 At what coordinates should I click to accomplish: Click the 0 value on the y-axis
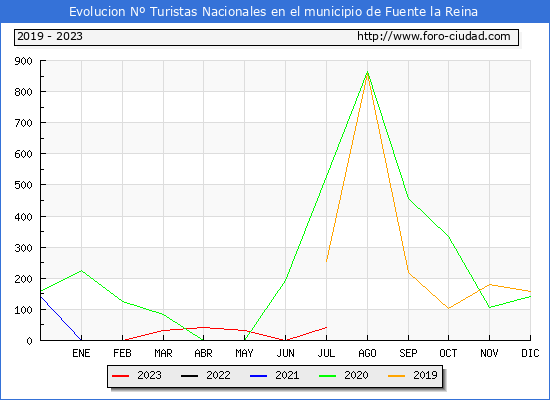click(x=29, y=341)
